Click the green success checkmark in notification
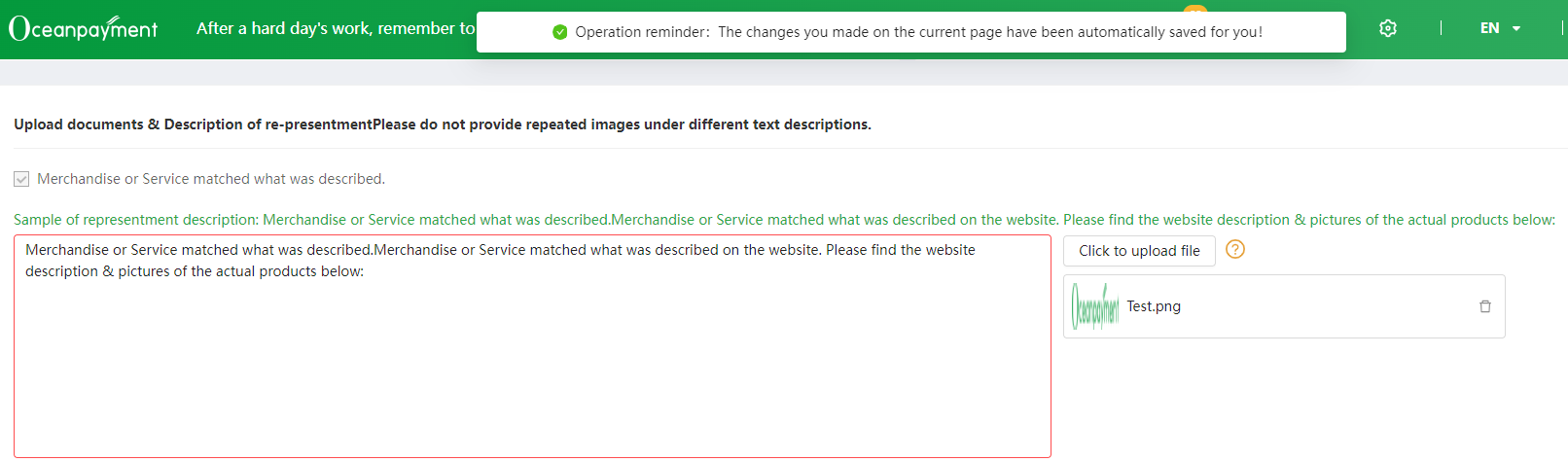 560,32
